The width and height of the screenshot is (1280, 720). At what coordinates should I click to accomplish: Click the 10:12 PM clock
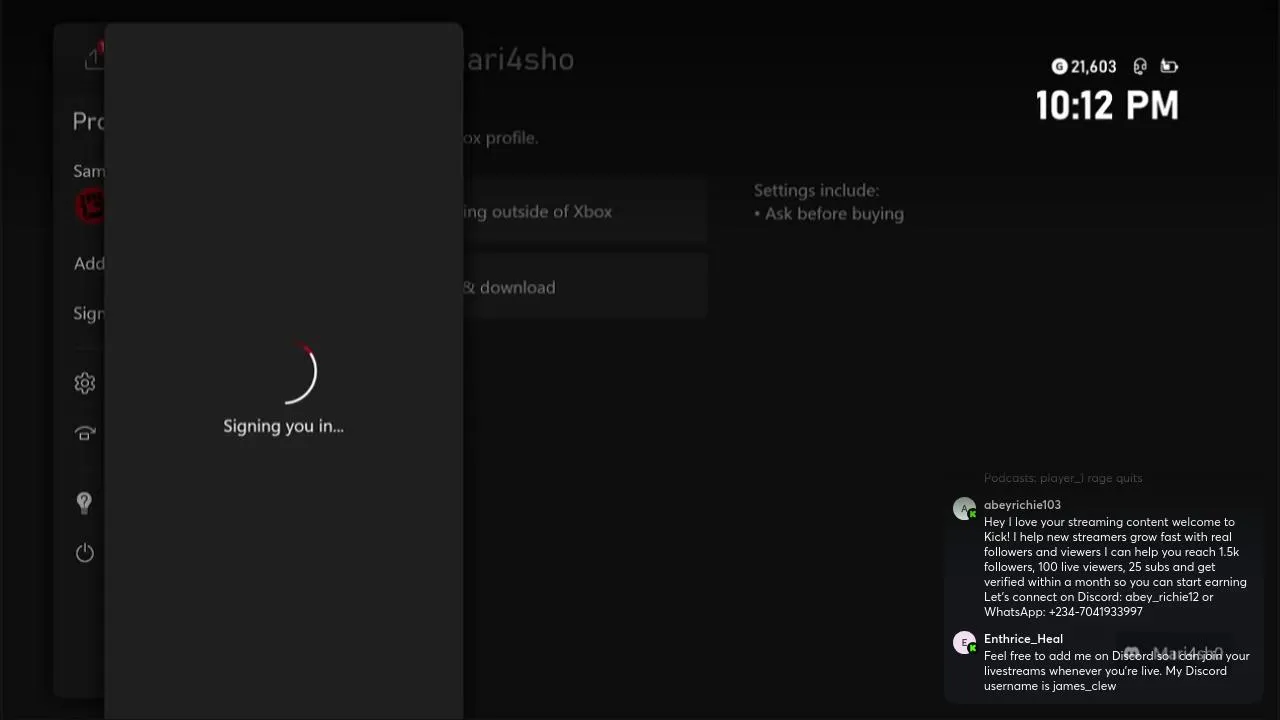point(1107,105)
